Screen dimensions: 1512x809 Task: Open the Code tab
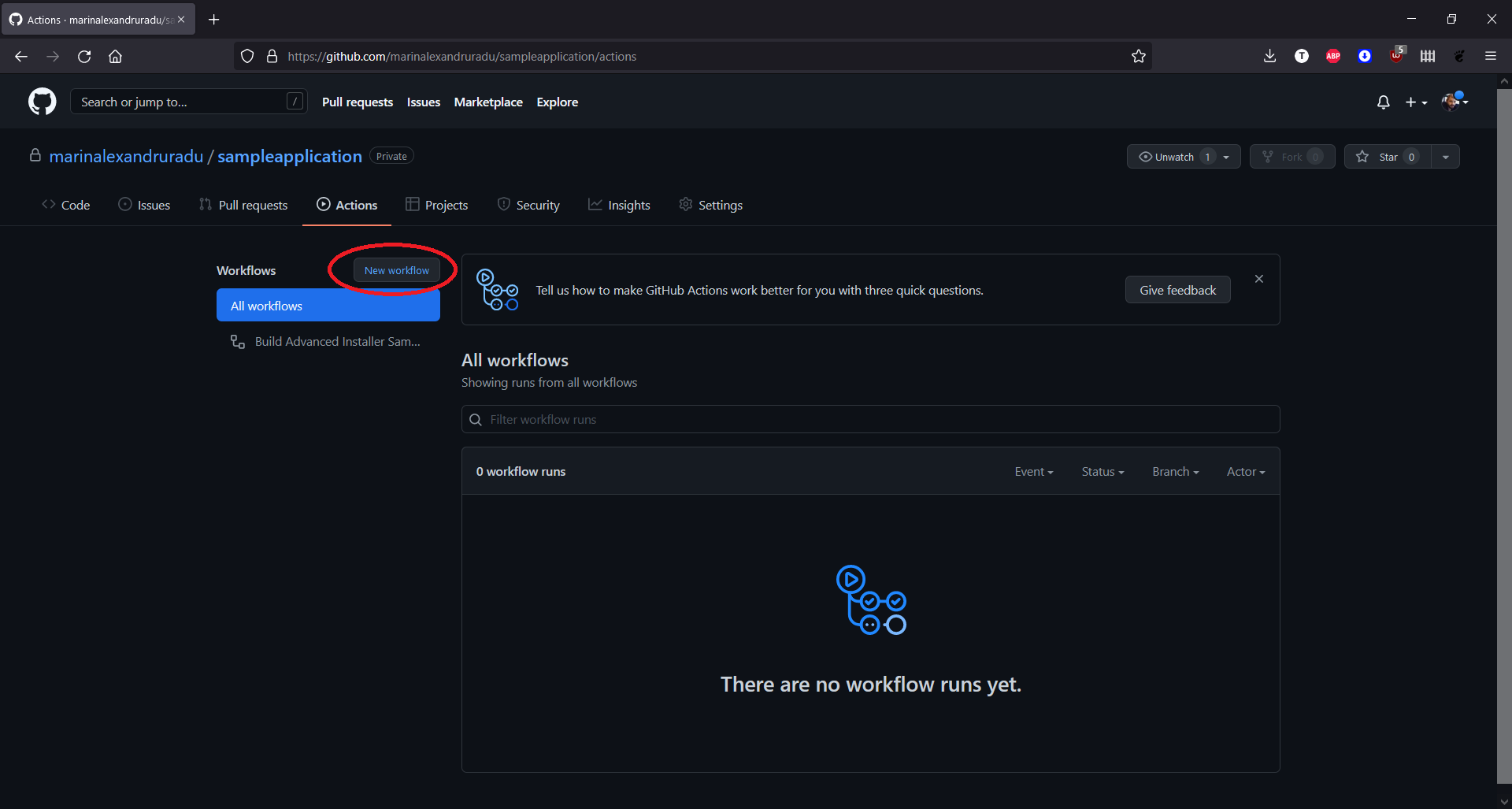66,205
